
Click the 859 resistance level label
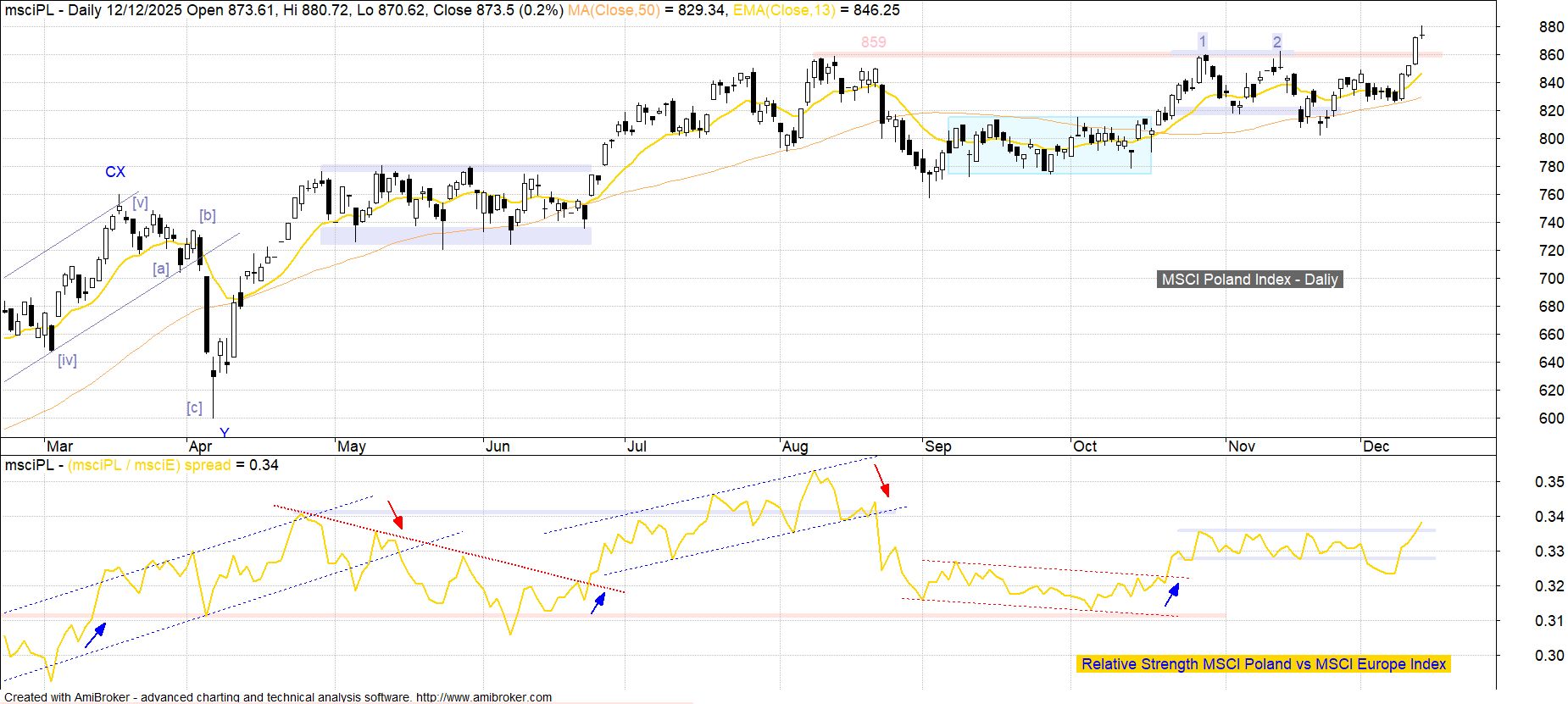coord(873,42)
